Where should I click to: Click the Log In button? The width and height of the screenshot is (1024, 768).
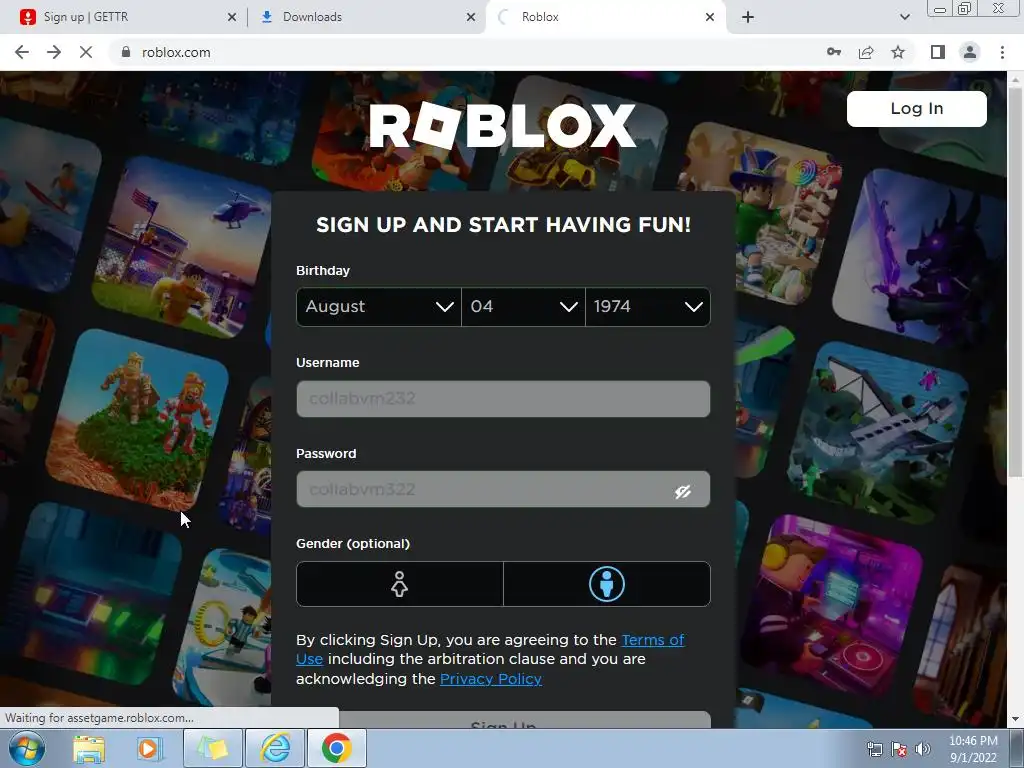point(916,108)
